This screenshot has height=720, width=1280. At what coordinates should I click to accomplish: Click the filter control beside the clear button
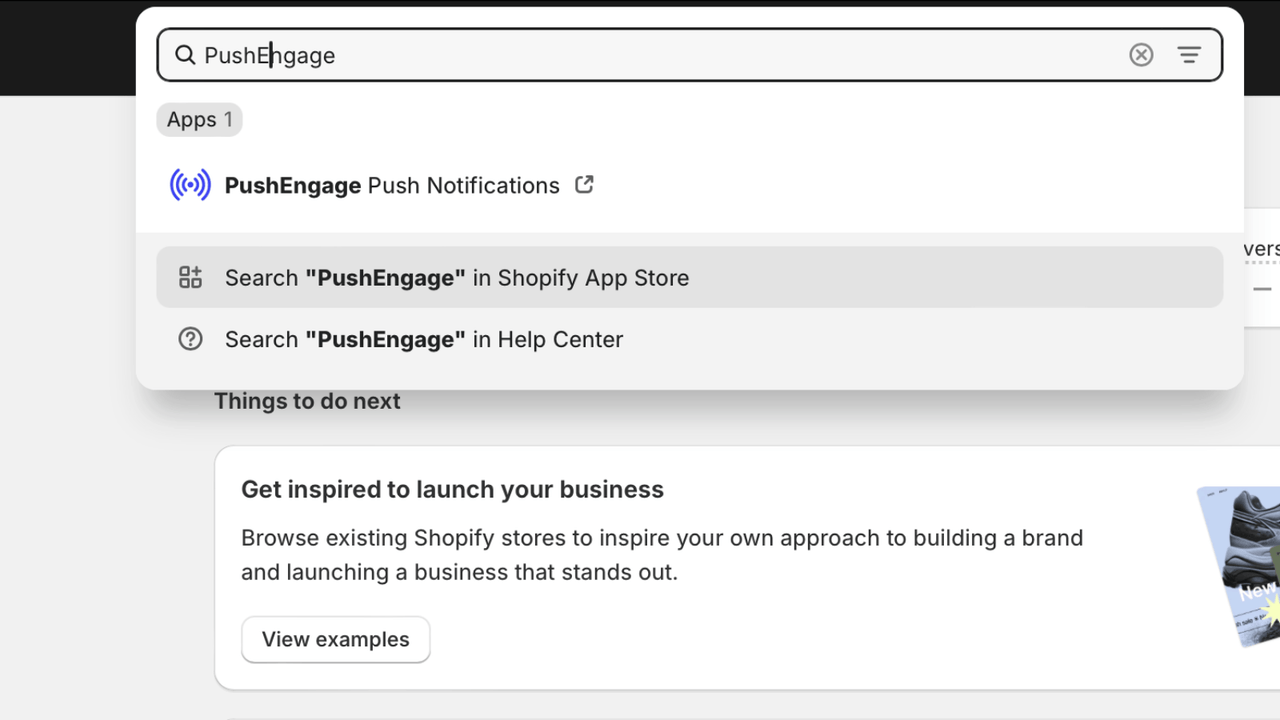(x=1189, y=55)
